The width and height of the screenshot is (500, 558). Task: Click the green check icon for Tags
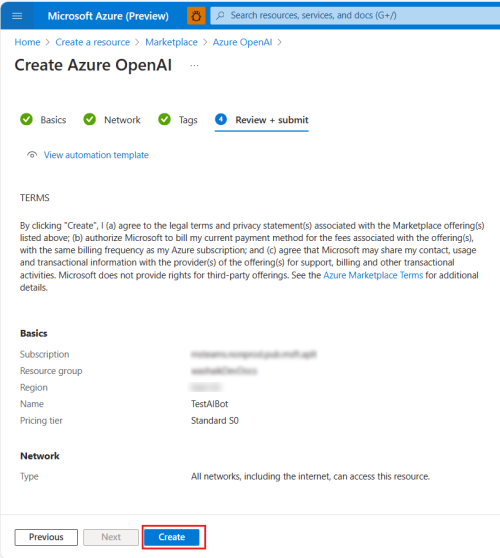[x=164, y=119]
